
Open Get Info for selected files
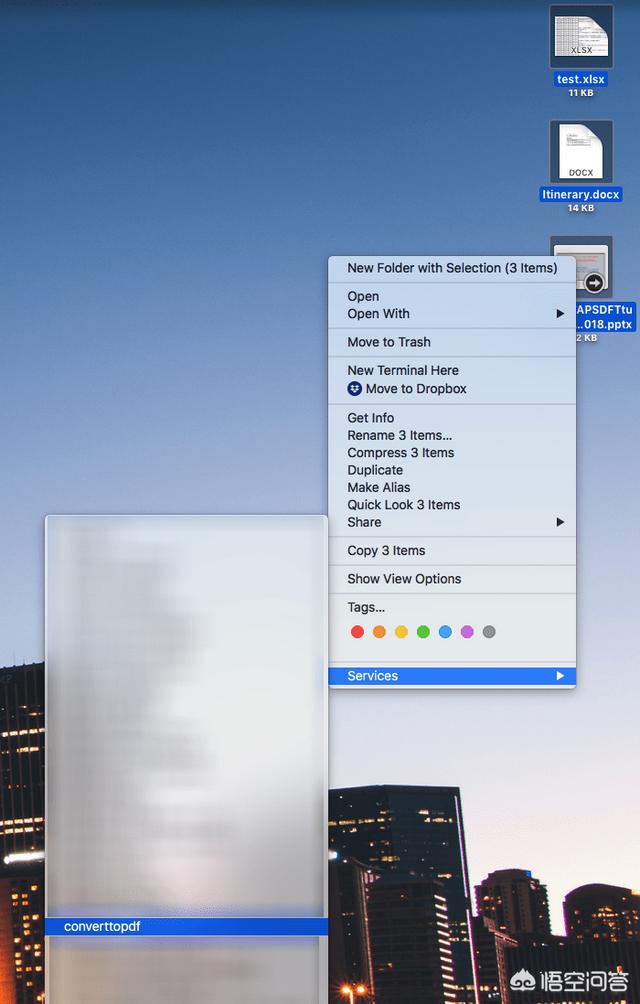point(452,418)
